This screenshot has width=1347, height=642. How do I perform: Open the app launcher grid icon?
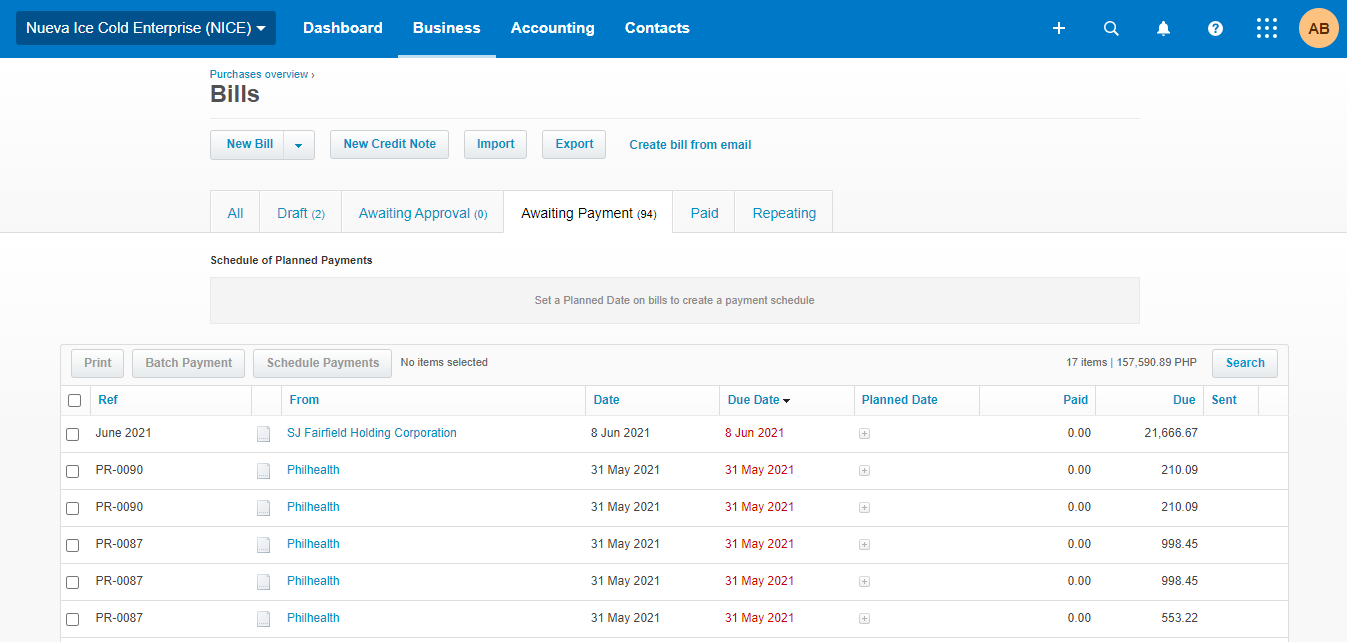pyautogui.click(x=1267, y=28)
